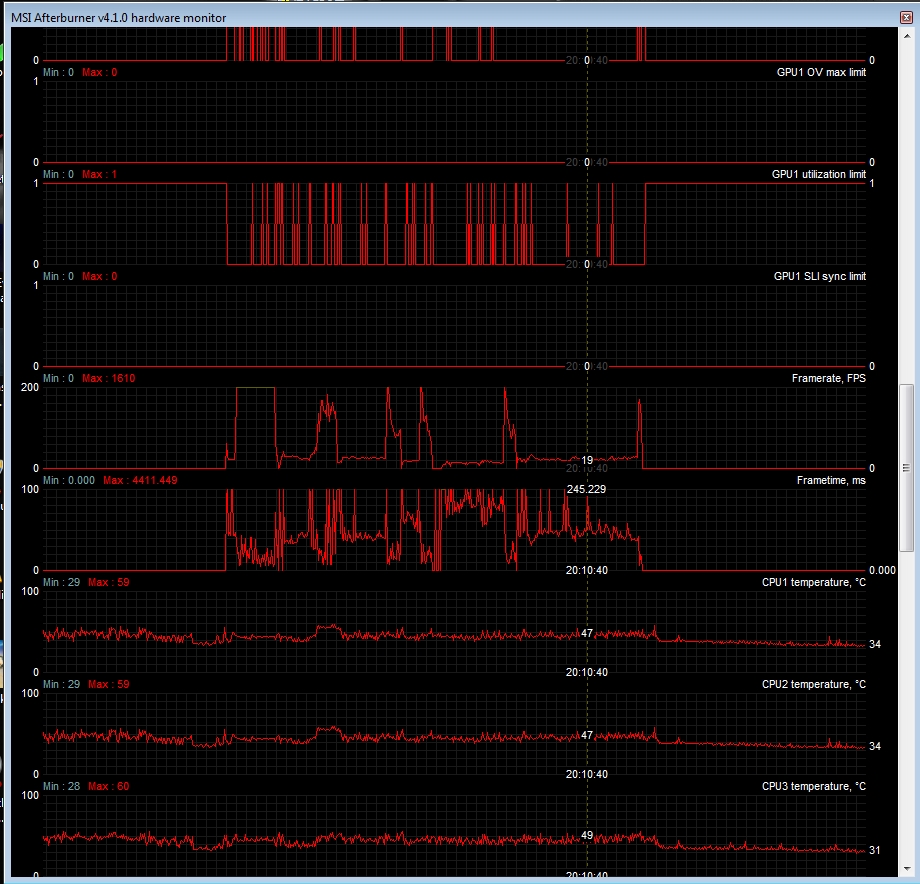Click the CPU1 temperature label

814,582
